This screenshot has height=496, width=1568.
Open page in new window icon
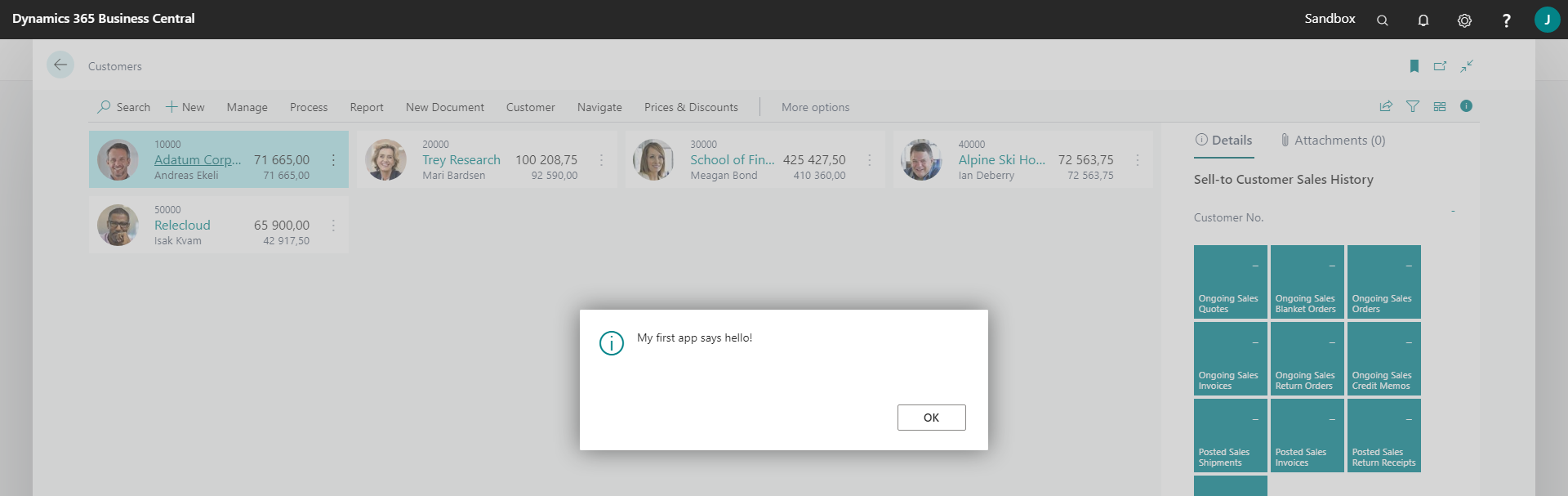click(1440, 66)
